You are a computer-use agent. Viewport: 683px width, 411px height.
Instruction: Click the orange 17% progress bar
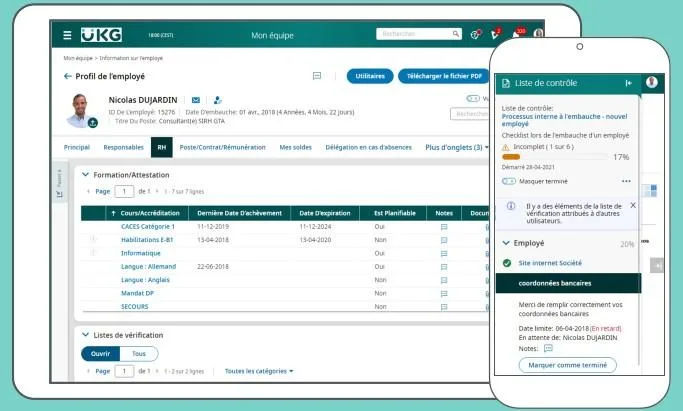point(511,157)
